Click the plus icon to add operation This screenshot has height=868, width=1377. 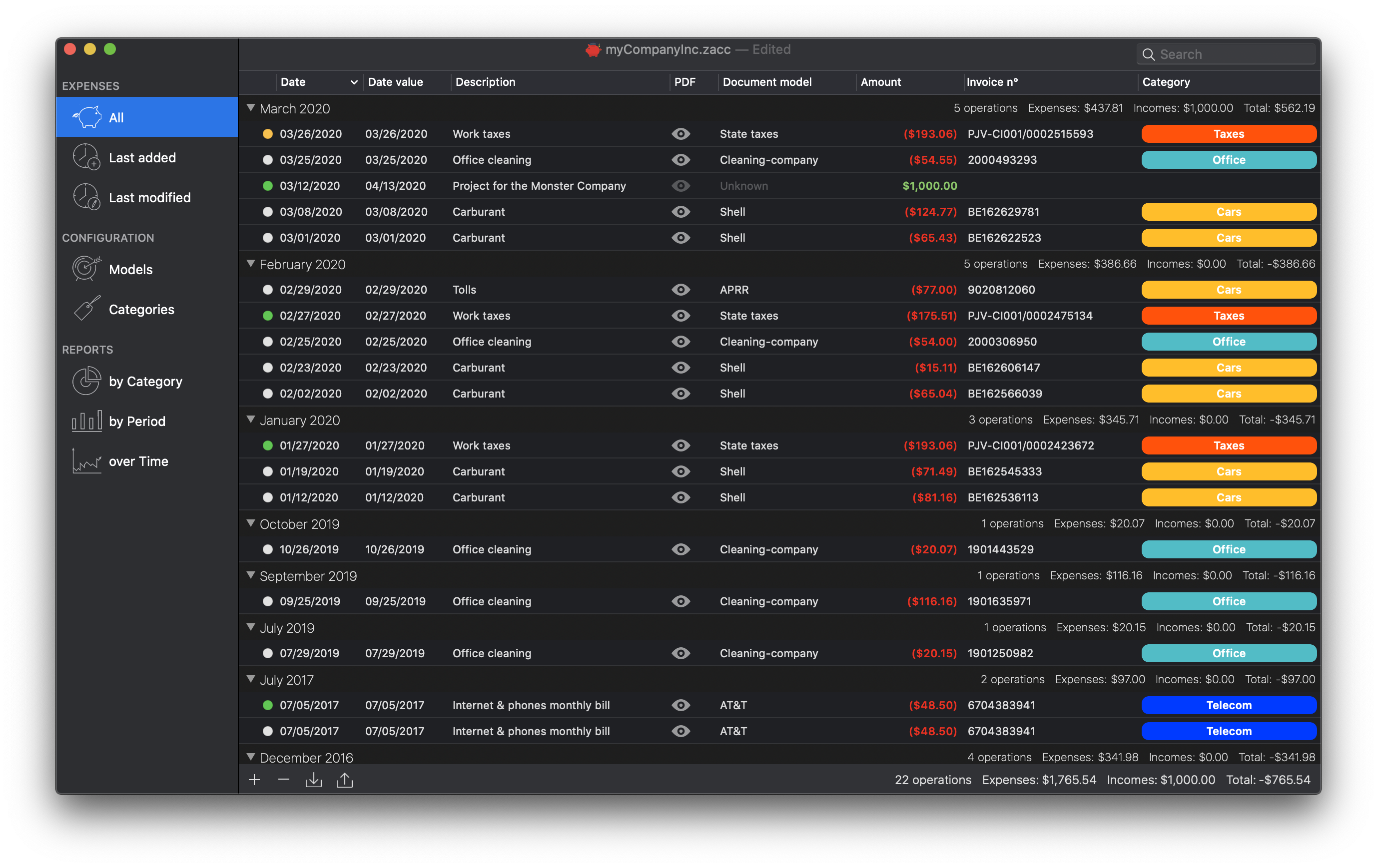point(254,780)
